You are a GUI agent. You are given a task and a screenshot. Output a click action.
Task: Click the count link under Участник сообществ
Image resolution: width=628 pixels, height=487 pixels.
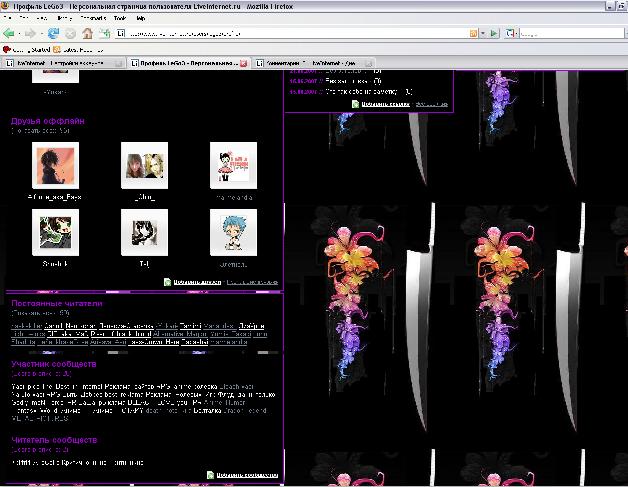click(x=41, y=374)
